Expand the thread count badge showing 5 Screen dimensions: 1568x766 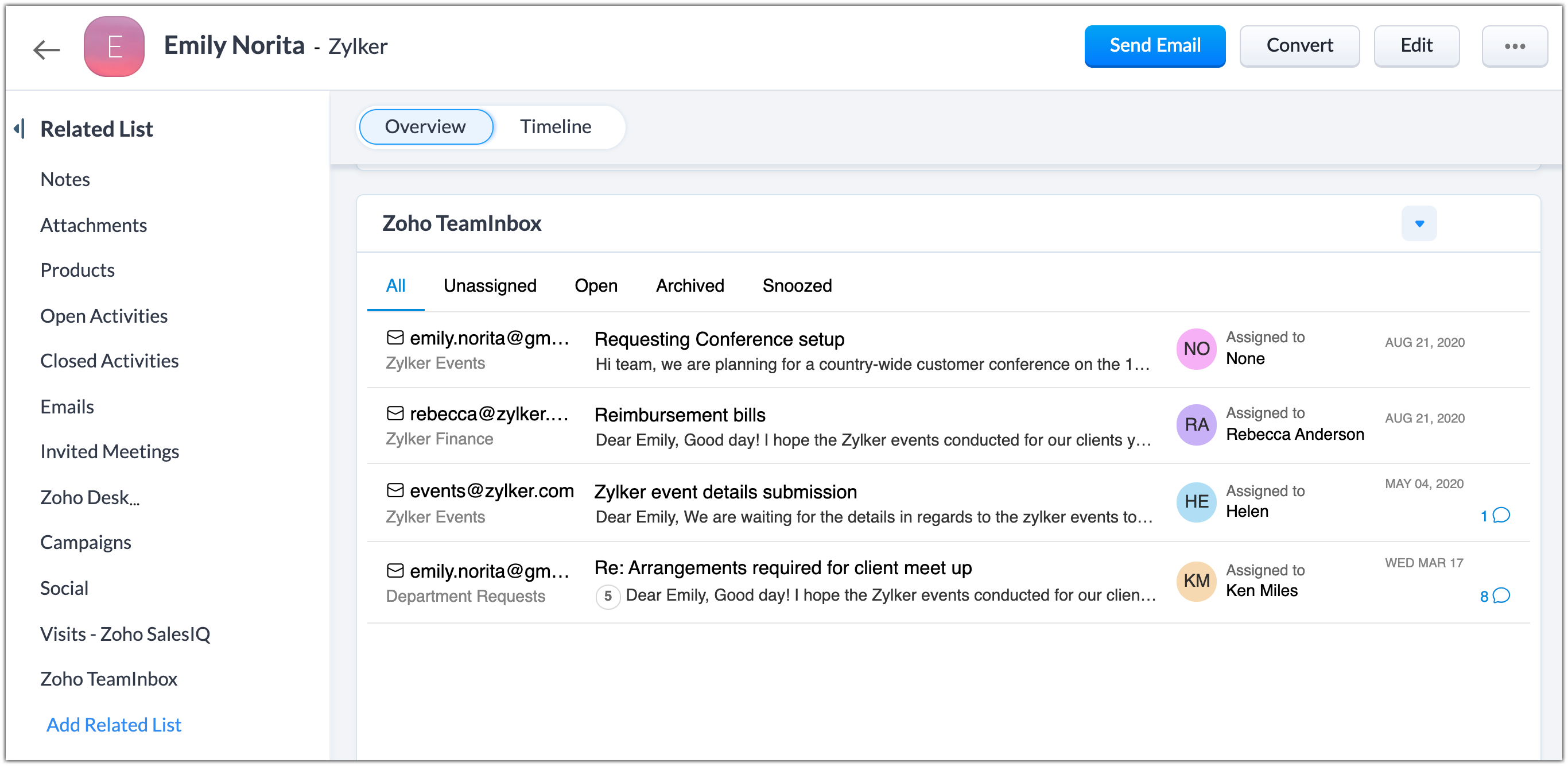coord(607,596)
